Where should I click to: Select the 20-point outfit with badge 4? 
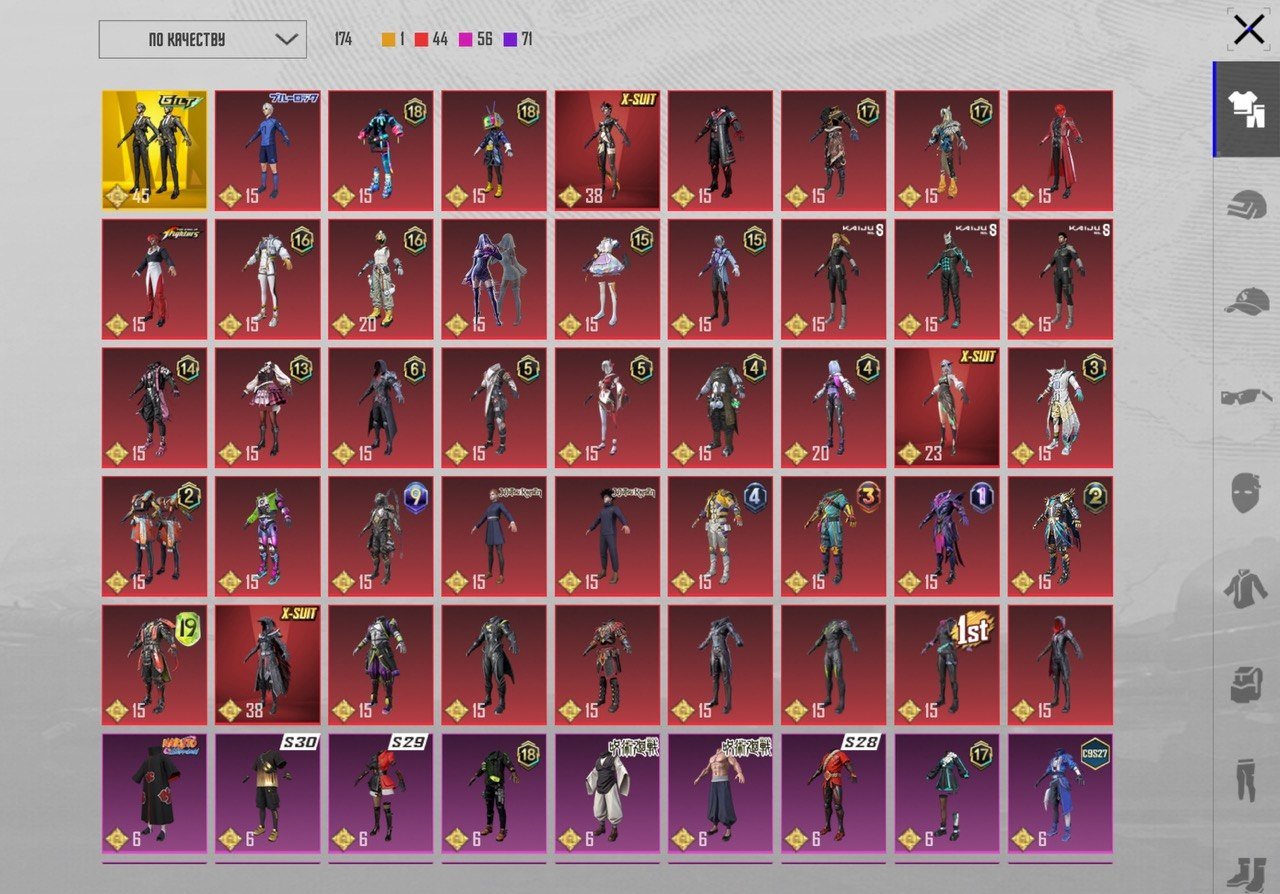tap(833, 407)
